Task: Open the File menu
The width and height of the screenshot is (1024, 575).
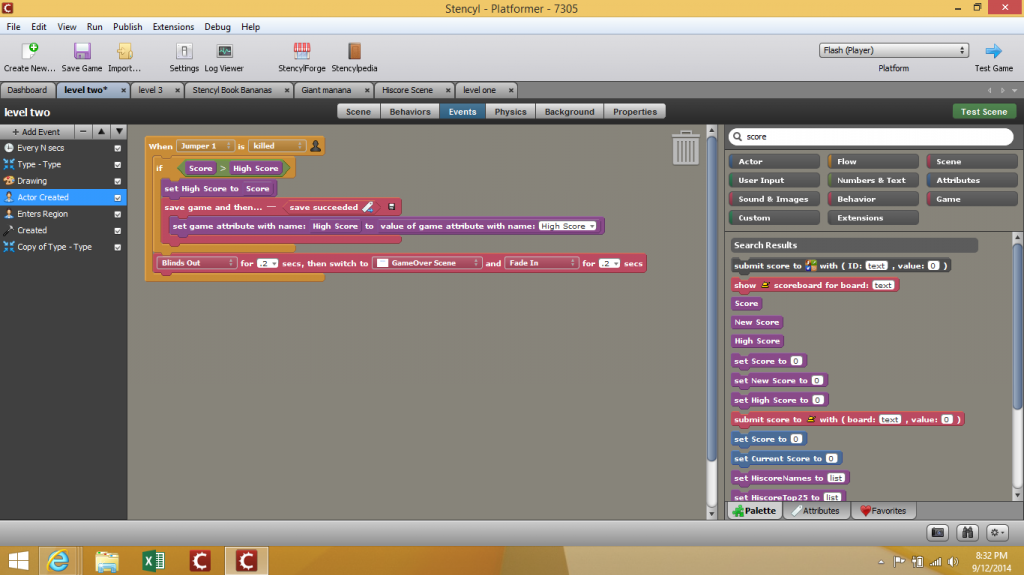Action: coord(13,27)
